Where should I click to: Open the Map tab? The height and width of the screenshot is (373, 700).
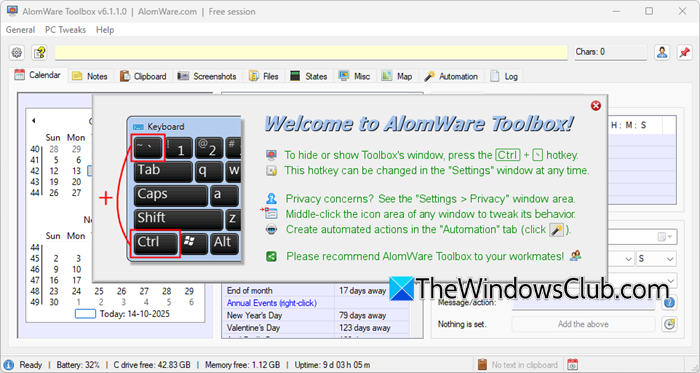click(x=397, y=76)
